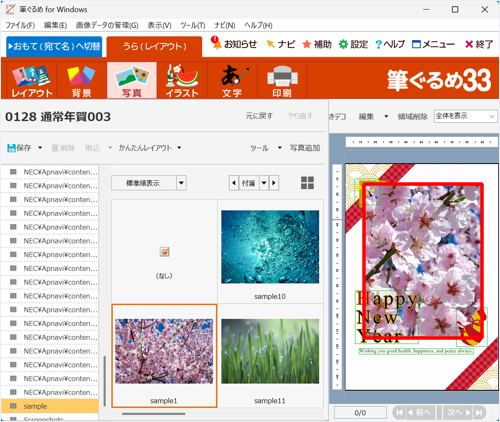Select the 文字 text tool

click(232, 80)
